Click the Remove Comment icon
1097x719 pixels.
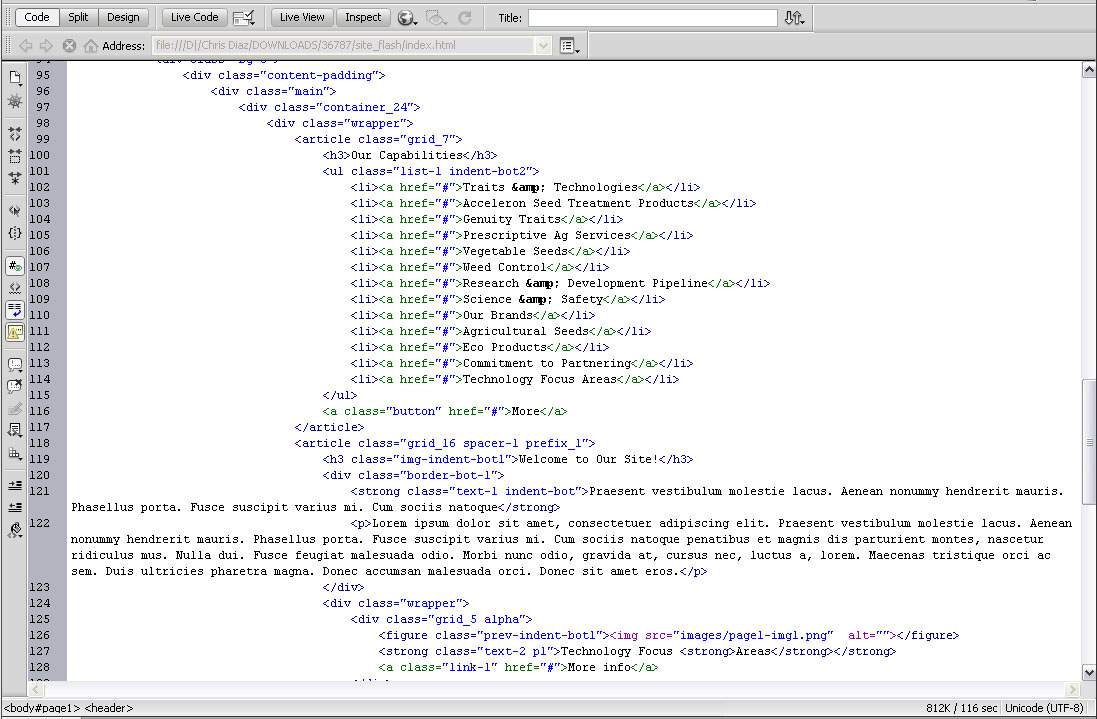(14, 387)
